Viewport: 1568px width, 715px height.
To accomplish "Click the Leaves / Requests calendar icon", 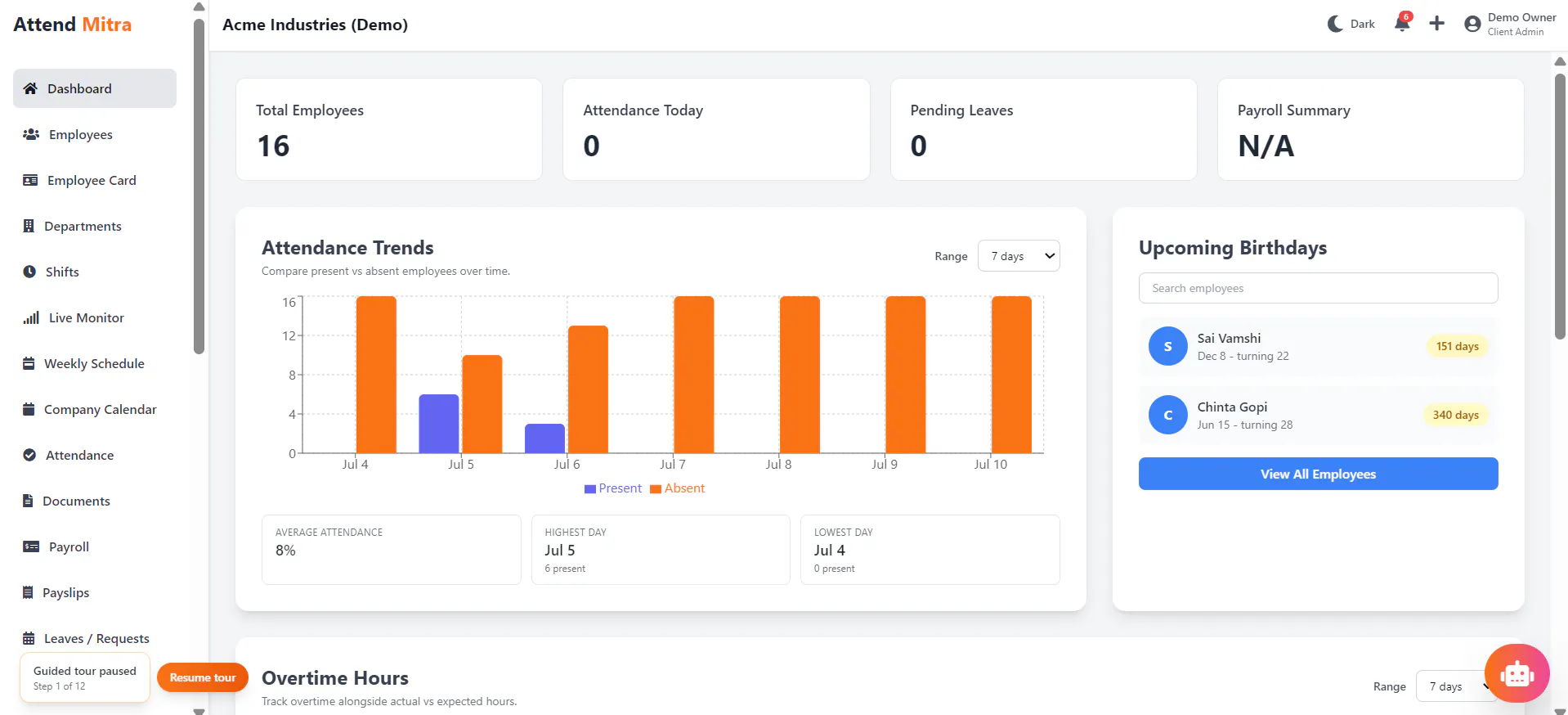I will pos(29,638).
